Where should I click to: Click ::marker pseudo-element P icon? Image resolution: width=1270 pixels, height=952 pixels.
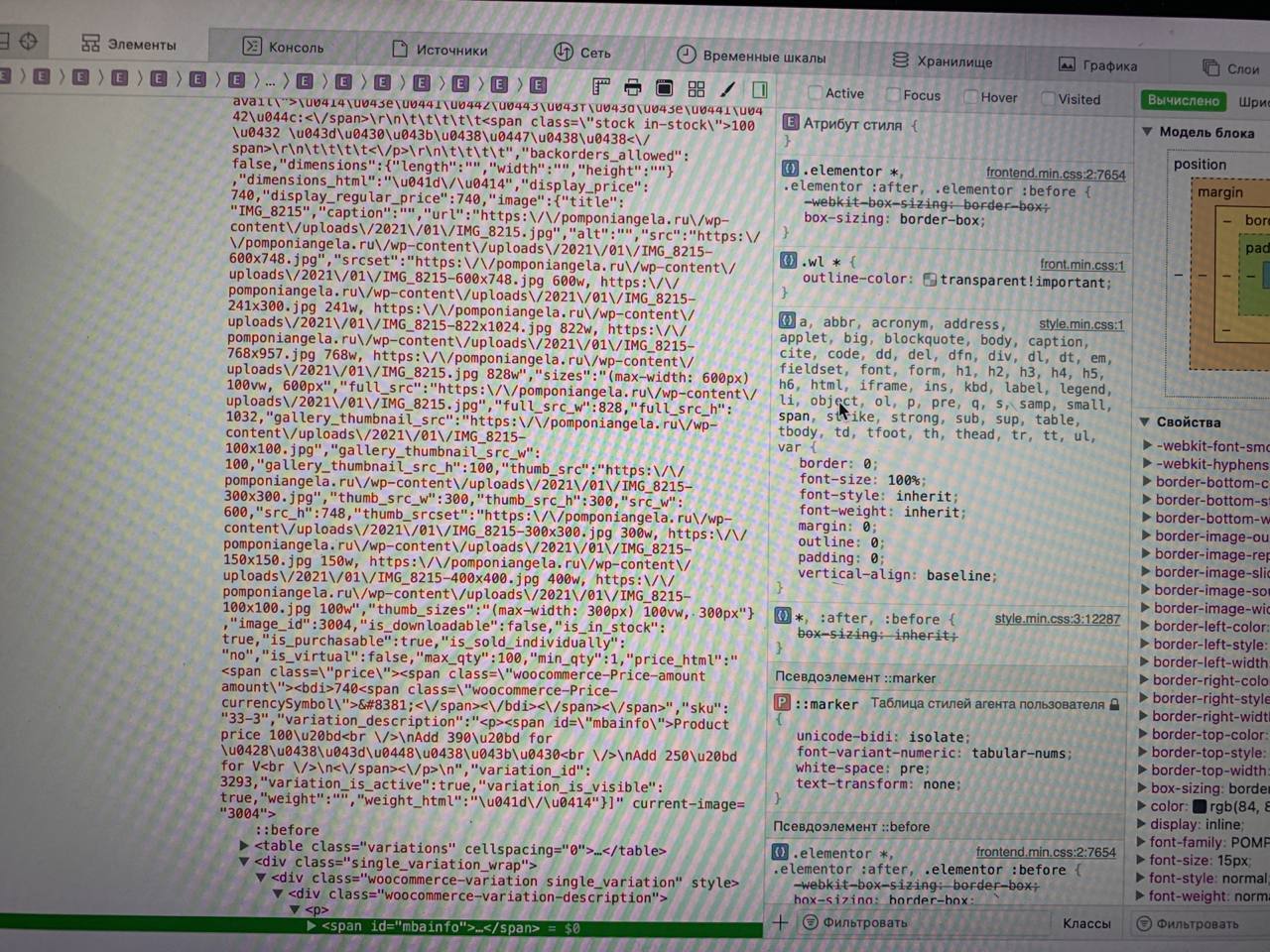coord(782,702)
